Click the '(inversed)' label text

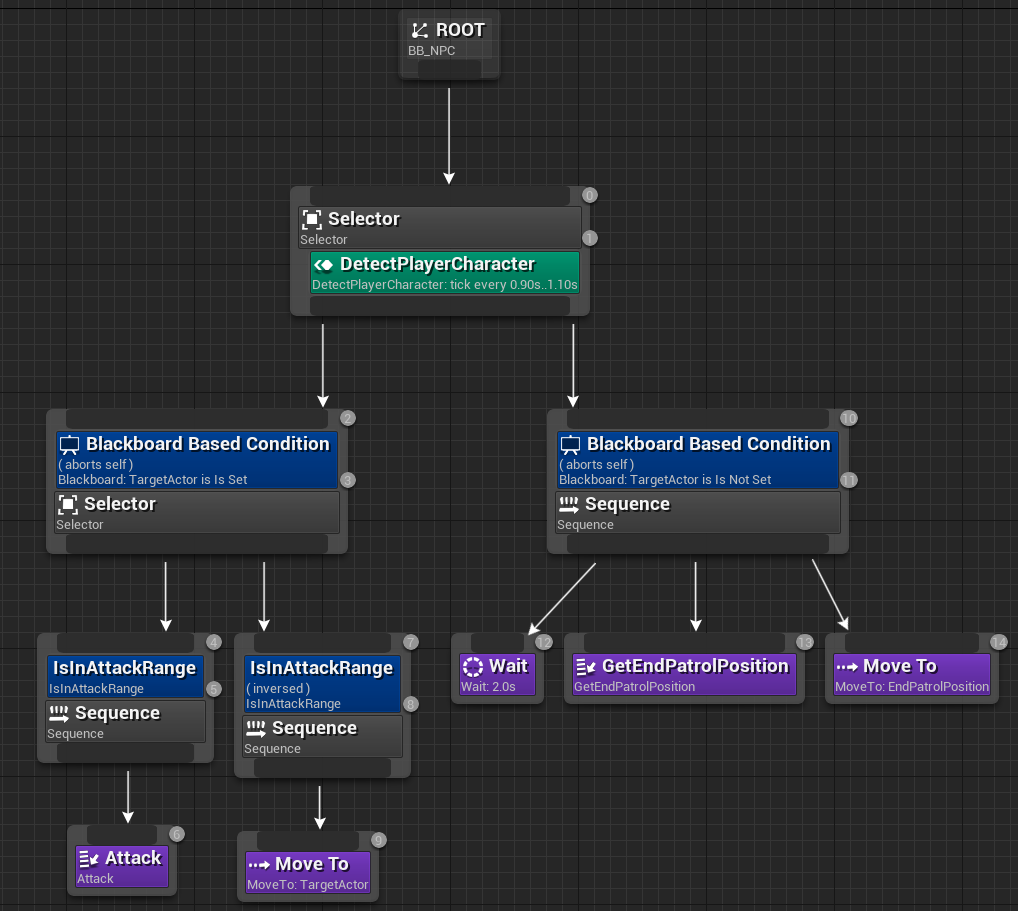278,689
